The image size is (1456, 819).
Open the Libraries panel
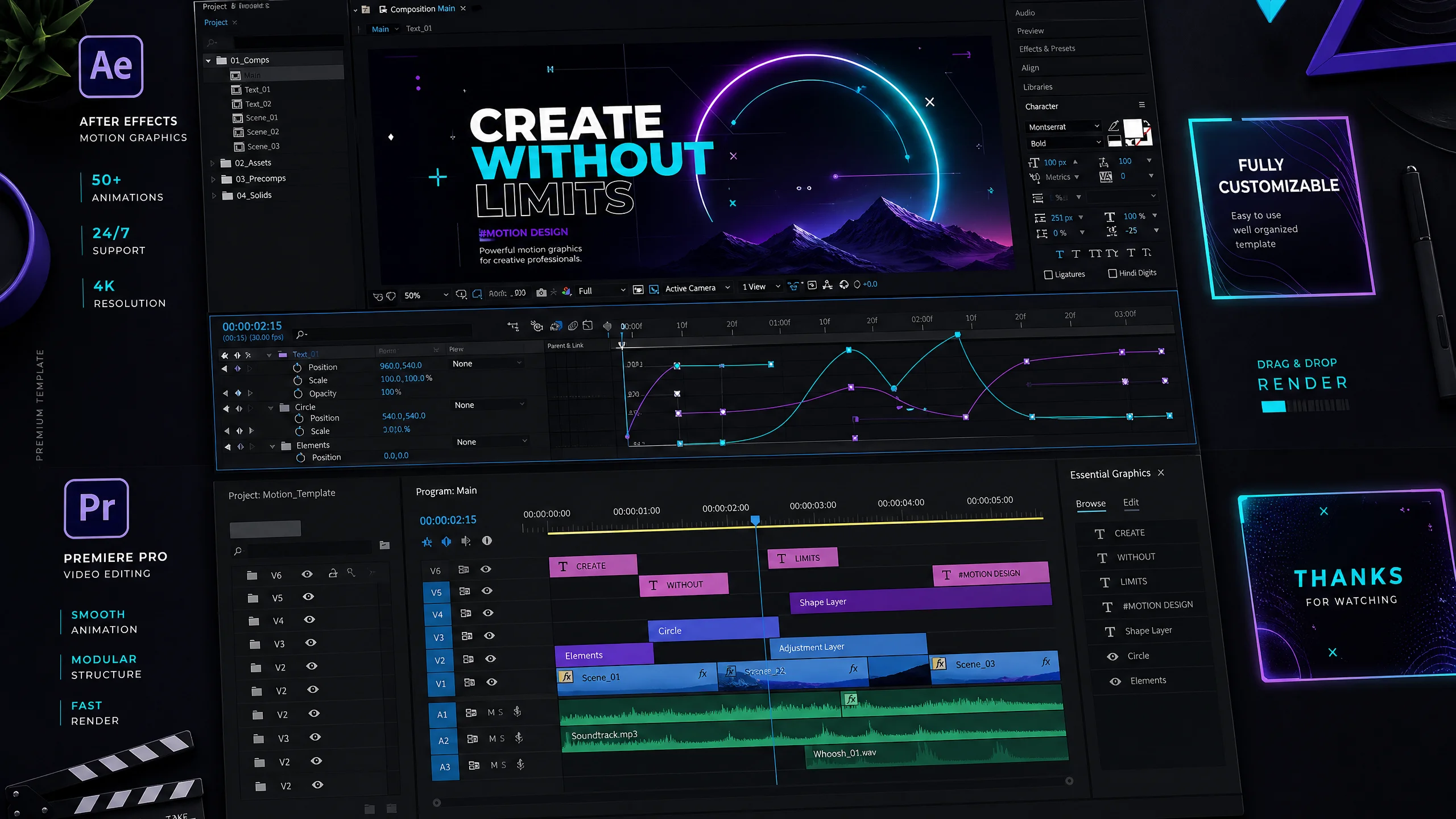1037,87
